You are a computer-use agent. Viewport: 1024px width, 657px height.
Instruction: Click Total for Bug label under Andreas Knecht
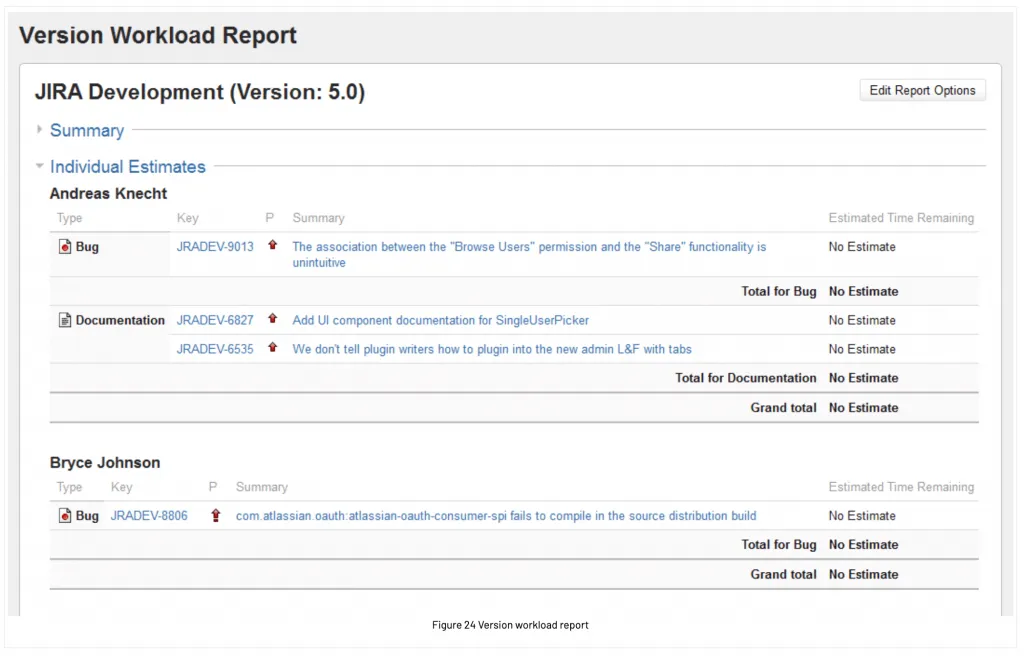click(x=778, y=291)
